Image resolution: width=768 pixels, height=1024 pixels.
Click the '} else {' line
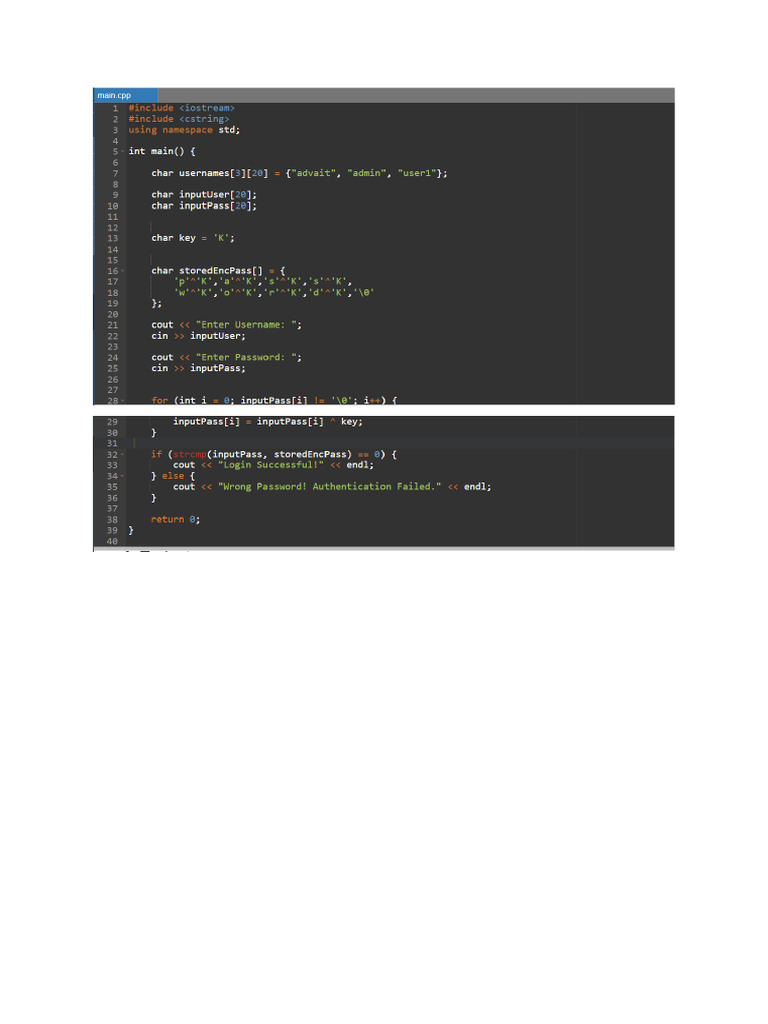click(173, 476)
